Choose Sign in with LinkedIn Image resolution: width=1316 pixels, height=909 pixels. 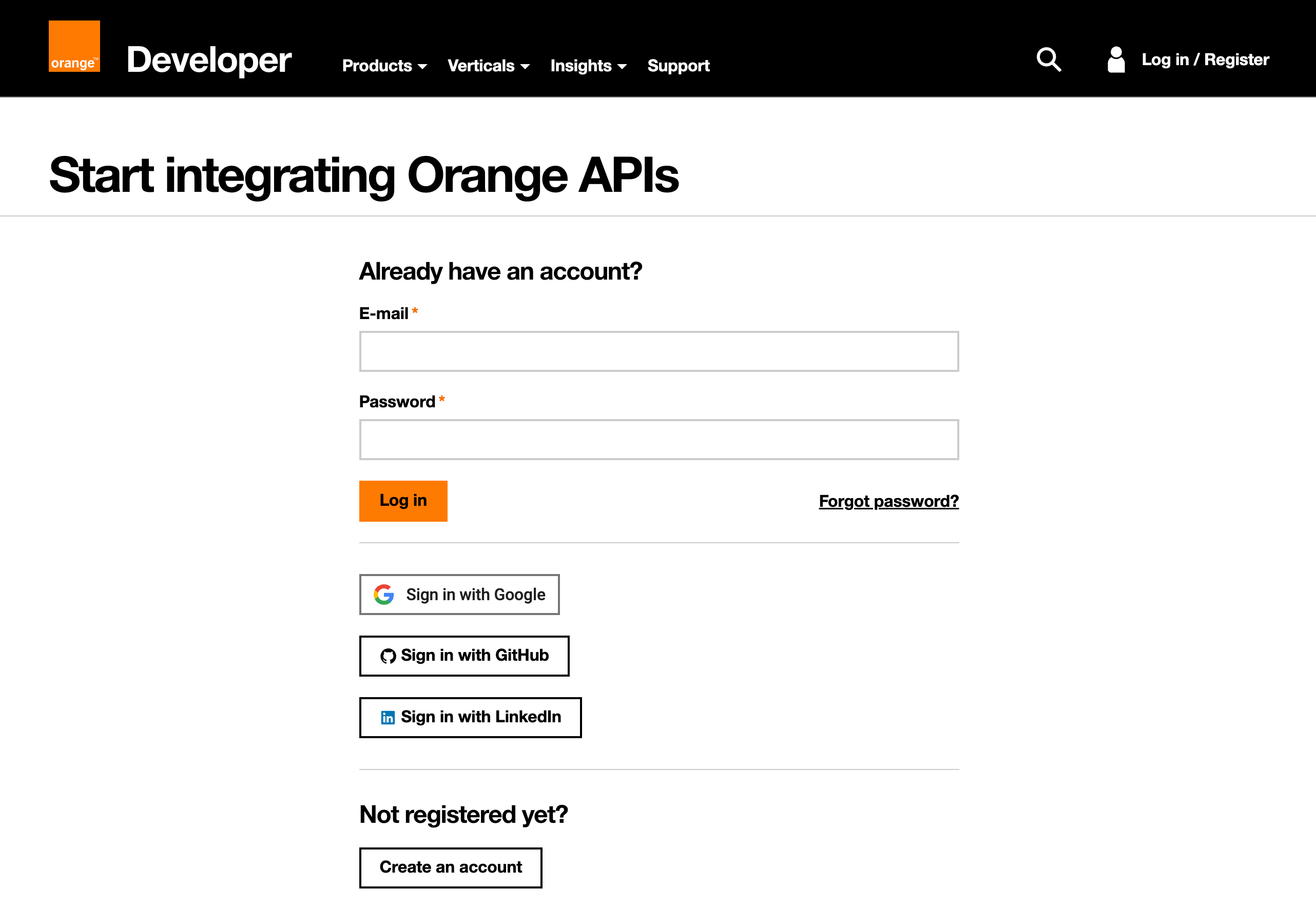[470, 718]
